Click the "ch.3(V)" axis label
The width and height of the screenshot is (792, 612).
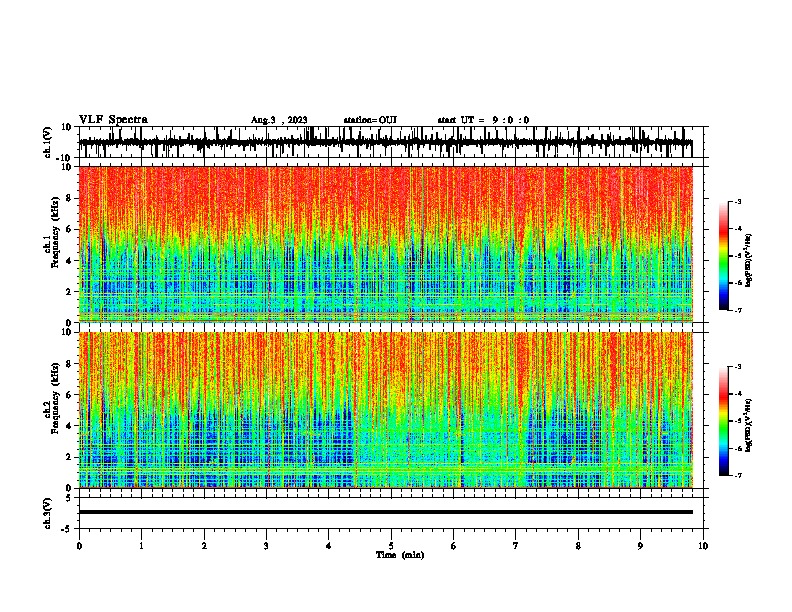click(48, 513)
